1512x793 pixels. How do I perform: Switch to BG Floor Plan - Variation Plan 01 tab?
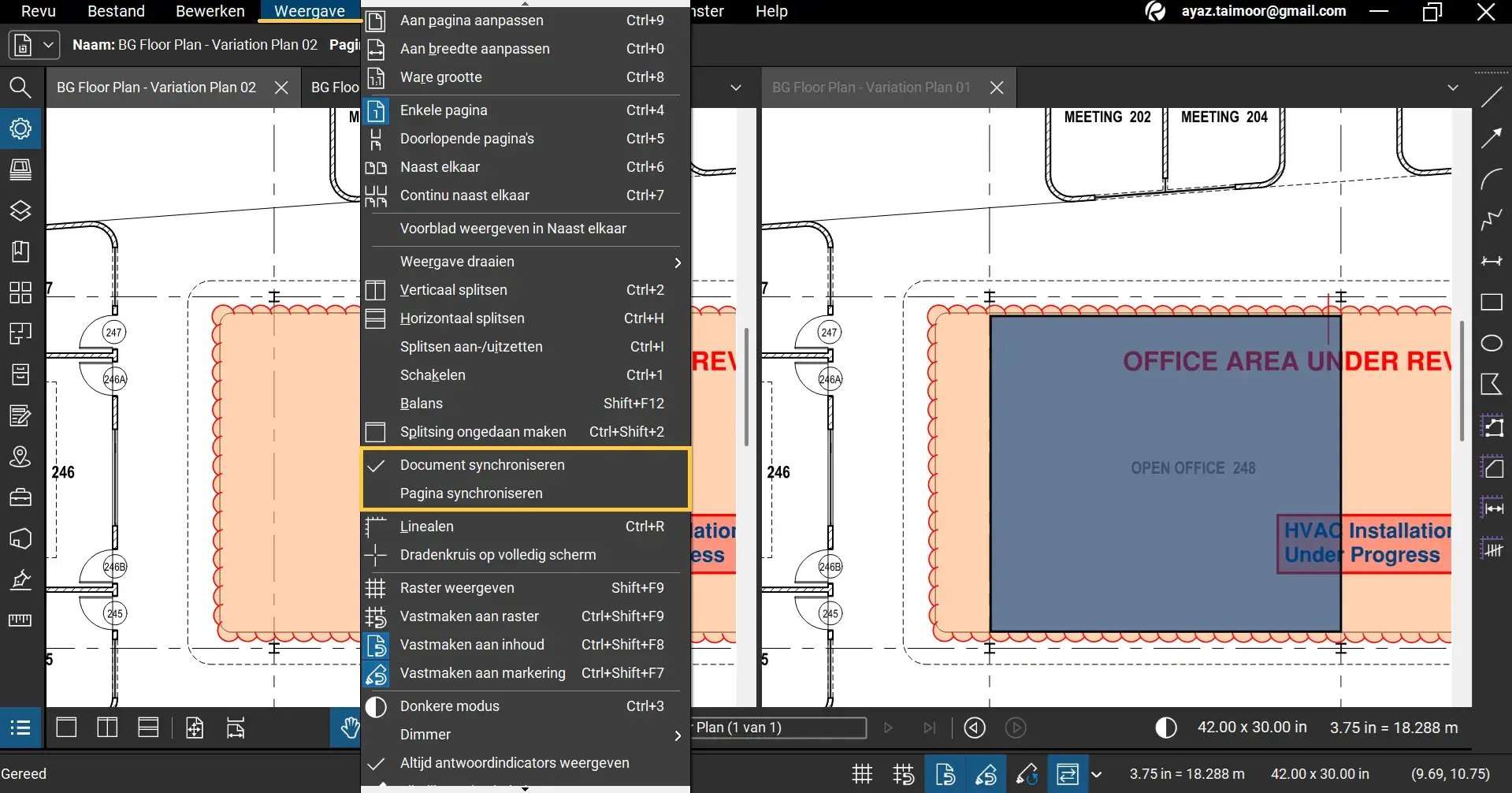pyautogui.click(x=871, y=87)
